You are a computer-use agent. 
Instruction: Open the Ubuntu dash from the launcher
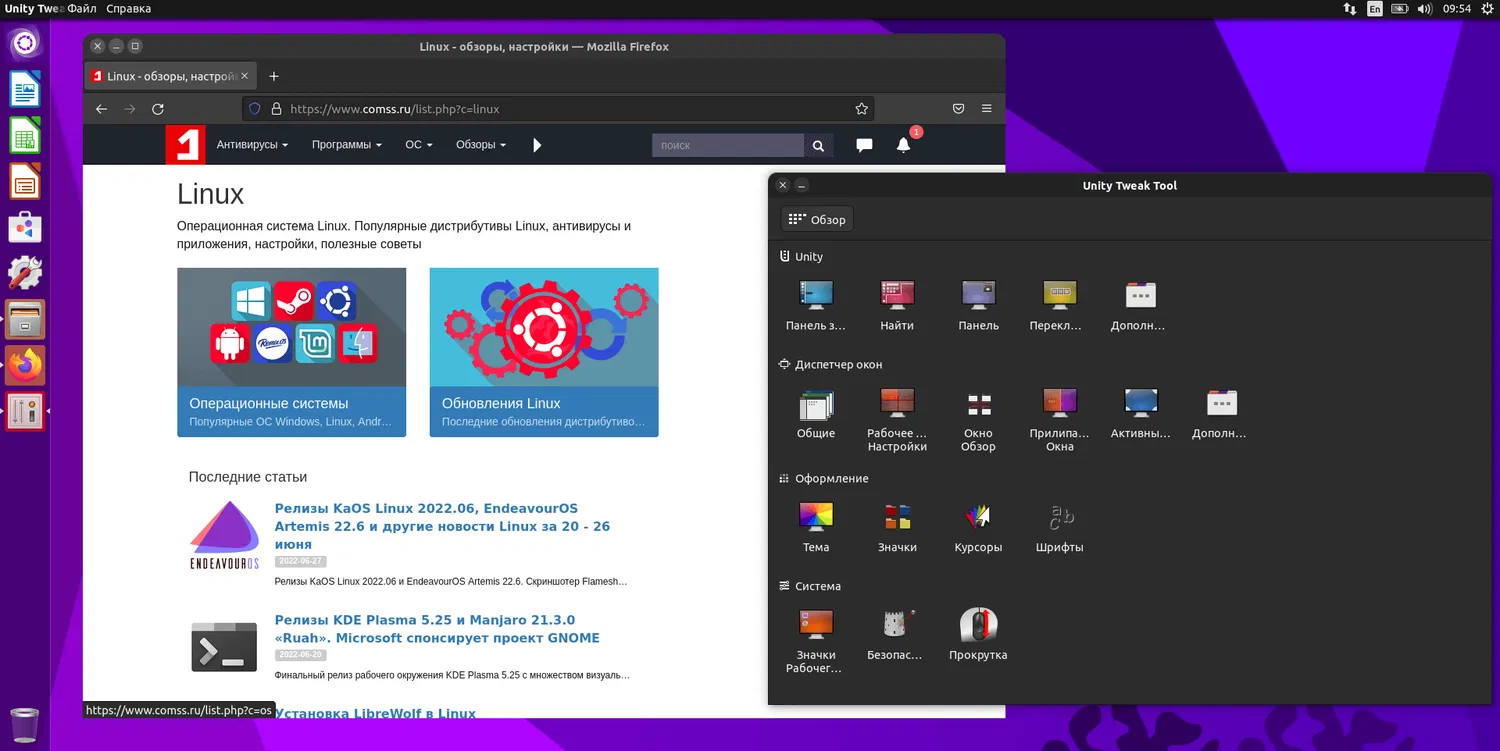tap(25, 43)
